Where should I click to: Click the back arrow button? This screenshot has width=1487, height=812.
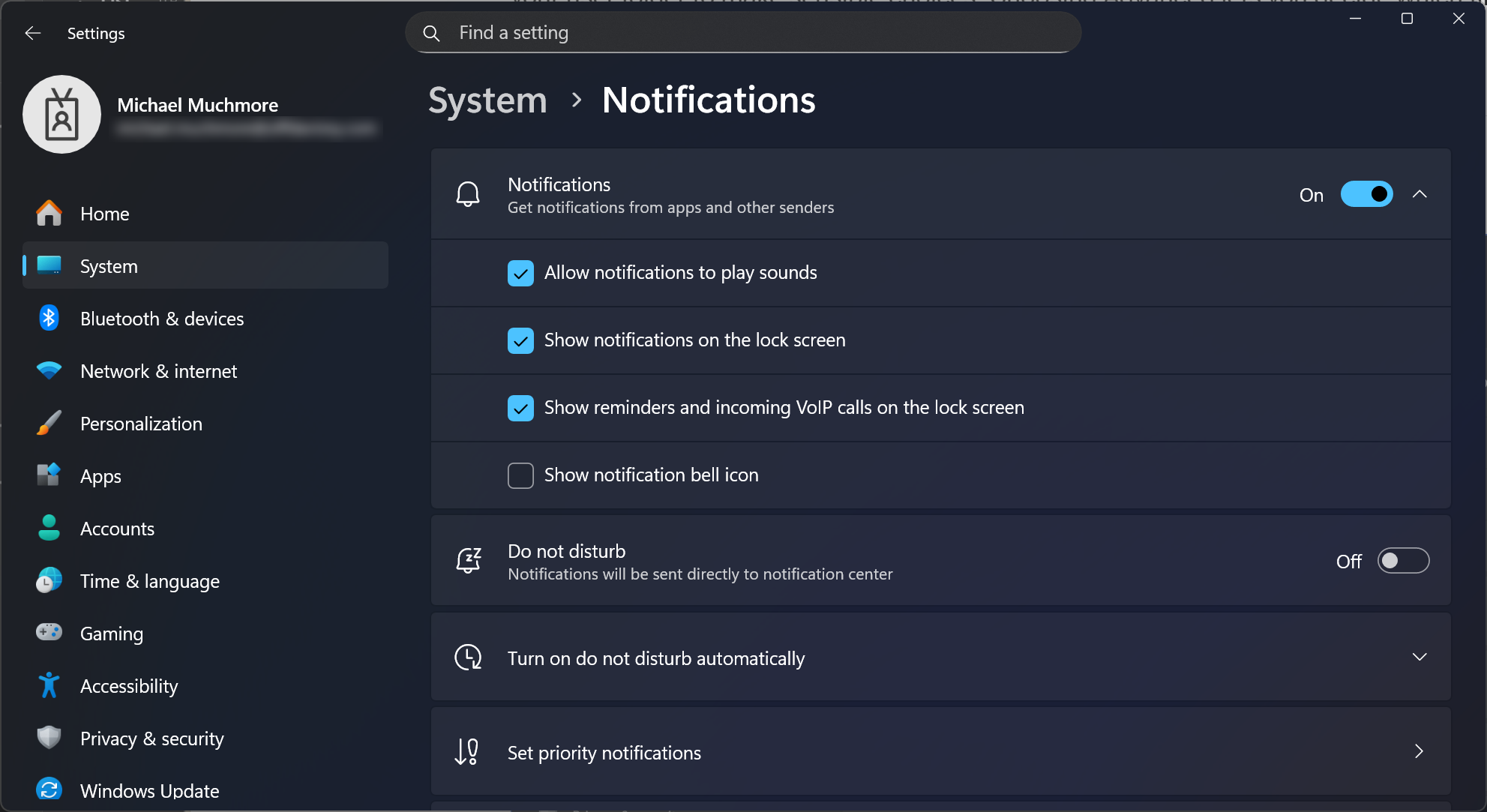(x=33, y=32)
